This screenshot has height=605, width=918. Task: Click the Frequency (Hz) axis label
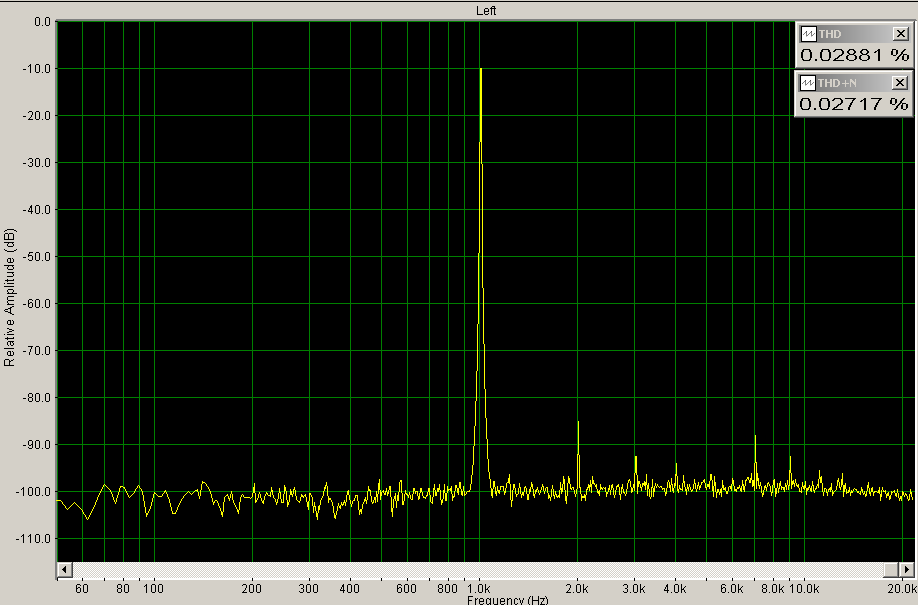coord(508,600)
